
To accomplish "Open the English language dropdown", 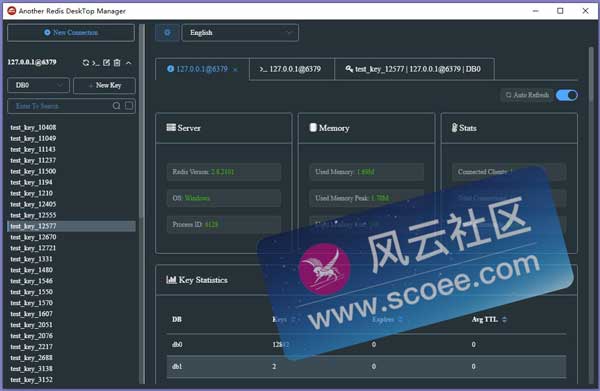I will coord(240,33).
